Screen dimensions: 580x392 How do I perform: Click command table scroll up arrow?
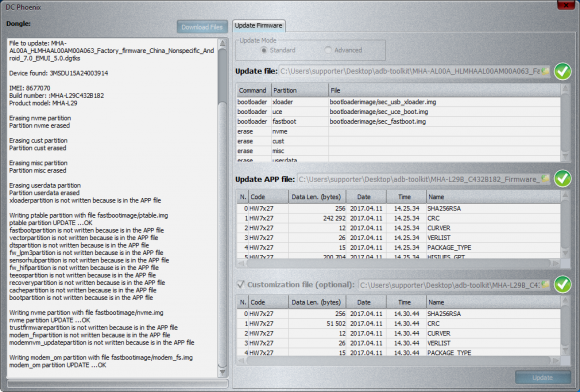565,89
